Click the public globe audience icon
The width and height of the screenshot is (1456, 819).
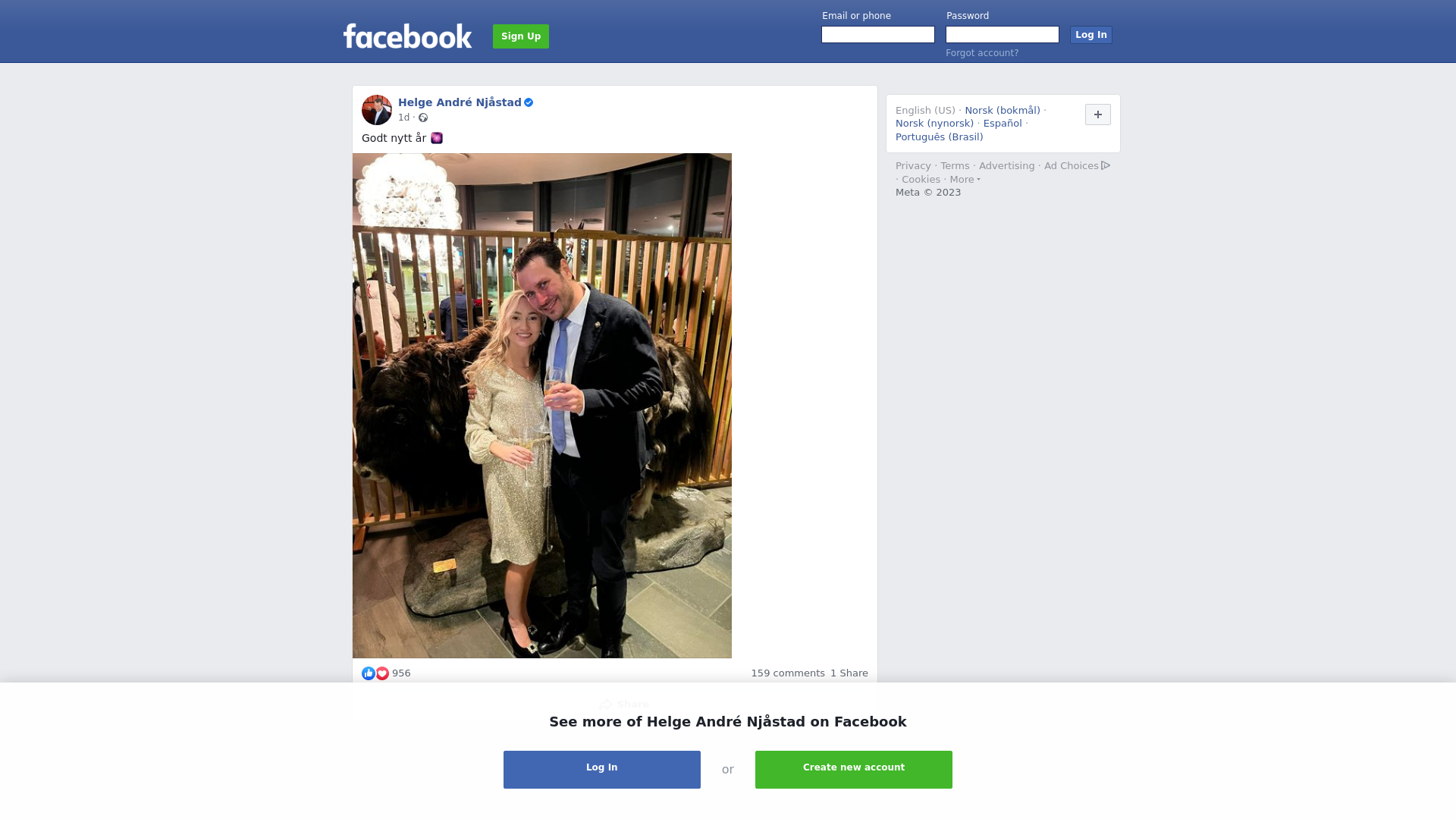(x=423, y=118)
